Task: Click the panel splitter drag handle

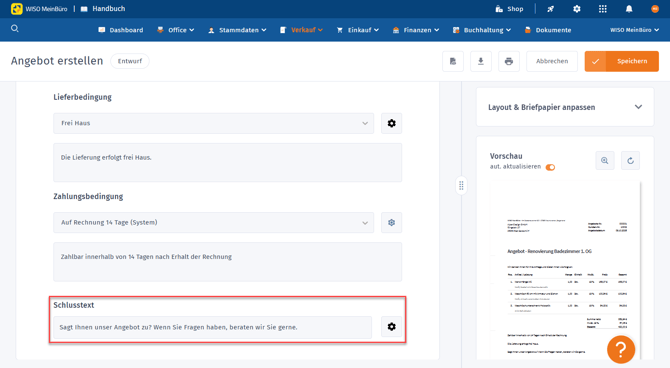Action: (x=461, y=185)
